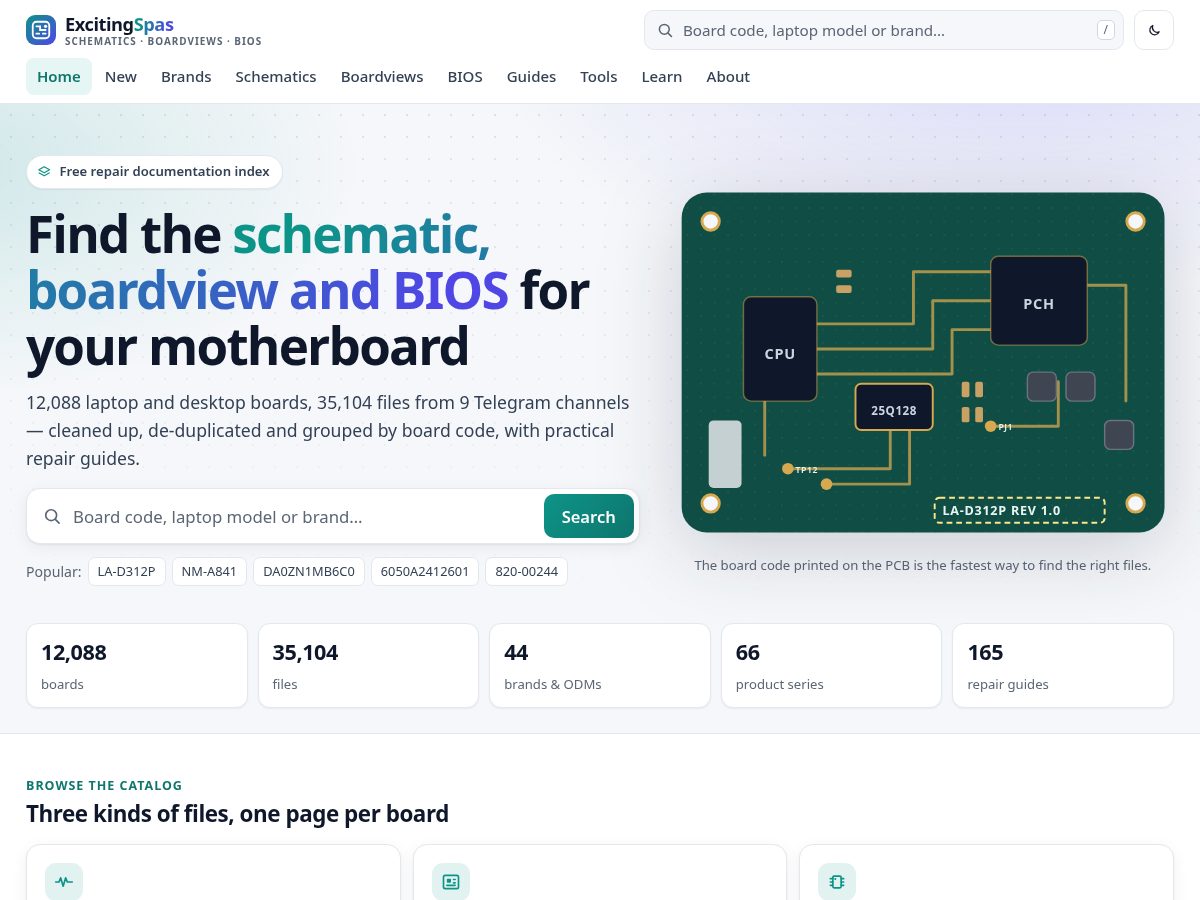Open the Schematics menu item
The image size is (1200, 900).
[276, 77]
